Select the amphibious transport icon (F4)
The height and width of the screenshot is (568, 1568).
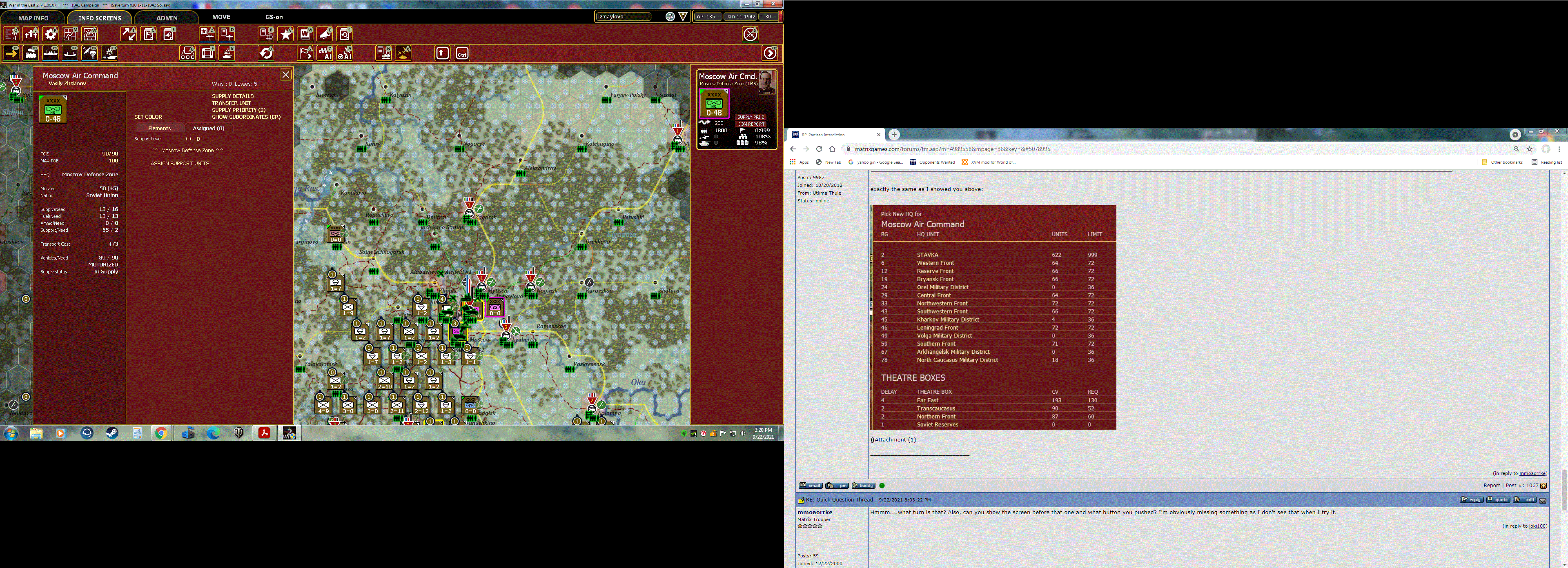(70, 53)
